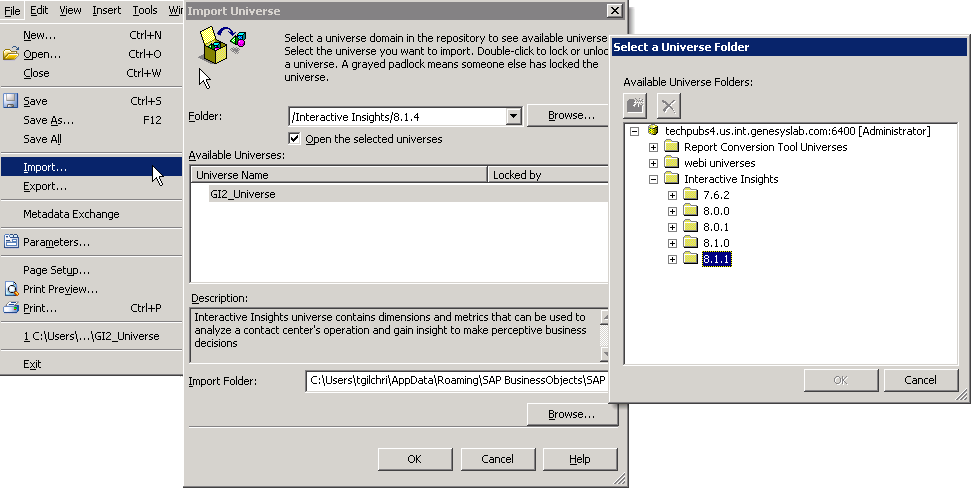Click the Import Folder path field
The image size is (971, 488).
point(455,381)
